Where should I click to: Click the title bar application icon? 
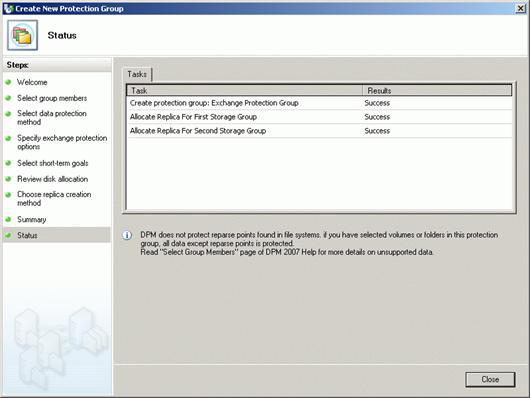click(8, 8)
